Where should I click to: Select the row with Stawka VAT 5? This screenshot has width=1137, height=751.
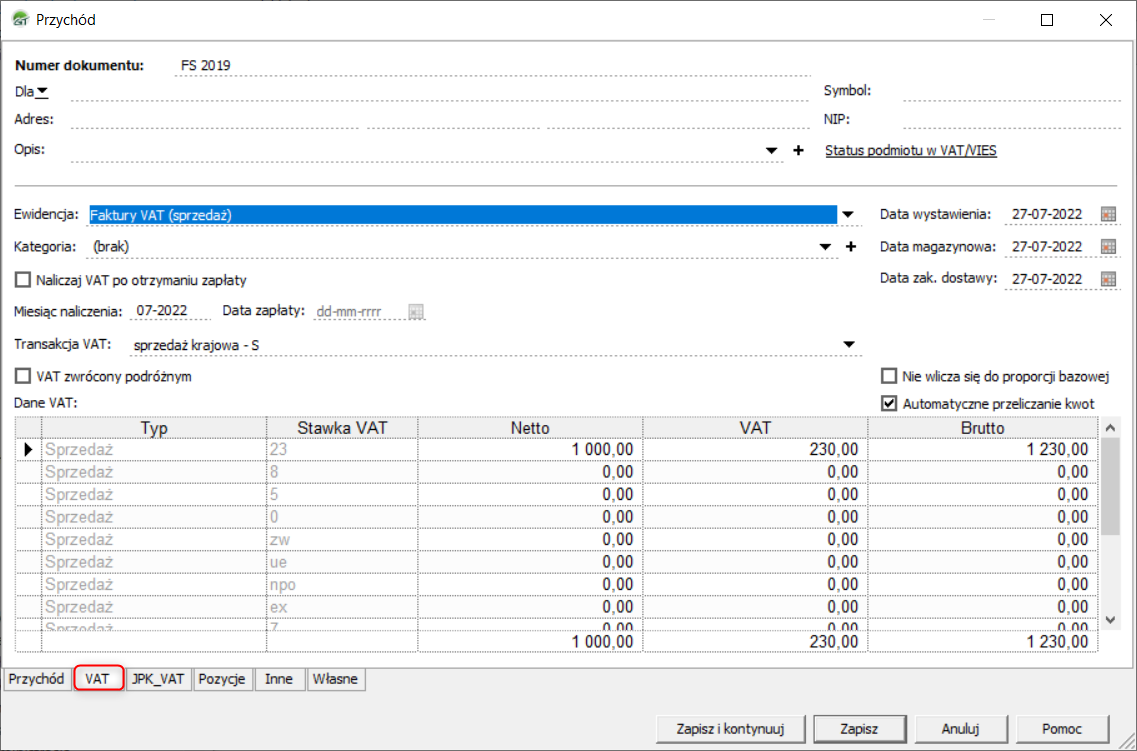tap(557, 494)
